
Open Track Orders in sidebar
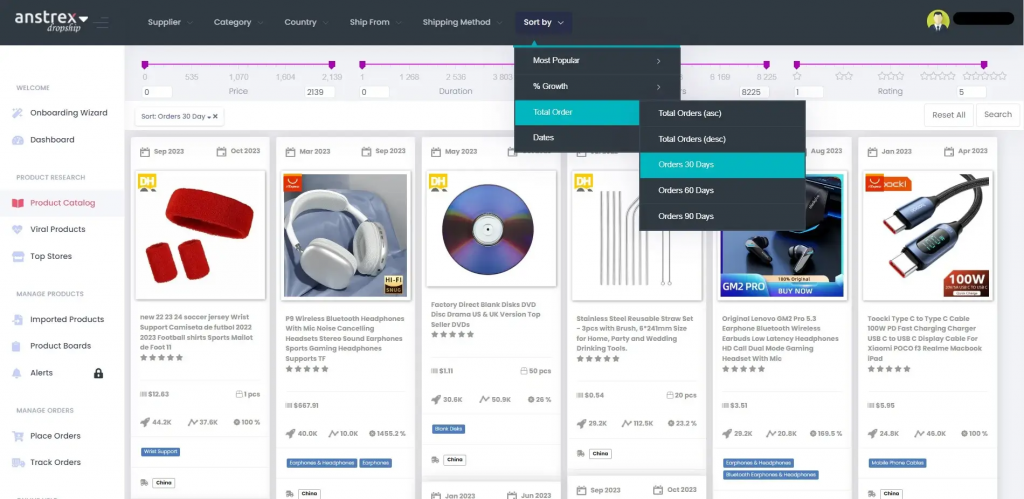click(55, 462)
